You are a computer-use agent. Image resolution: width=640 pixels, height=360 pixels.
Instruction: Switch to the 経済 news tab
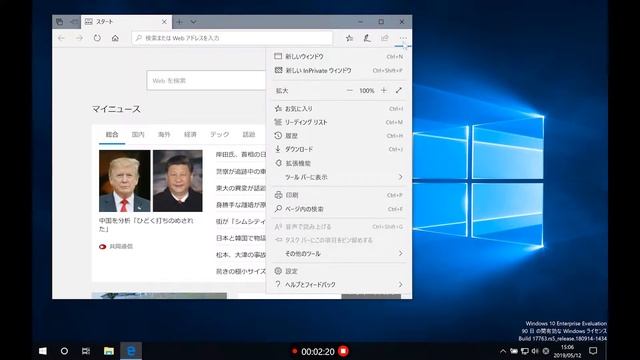click(x=190, y=134)
